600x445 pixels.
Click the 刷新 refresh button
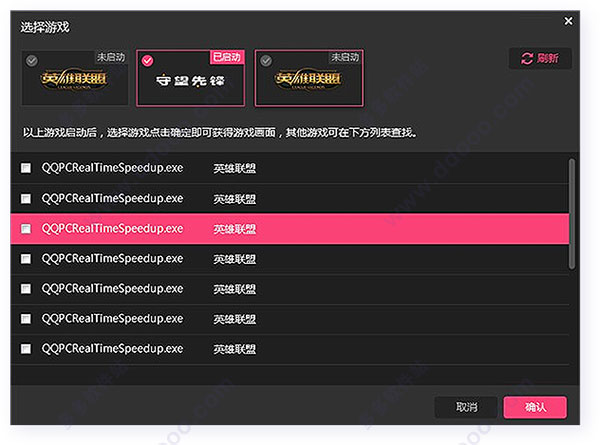(540, 59)
